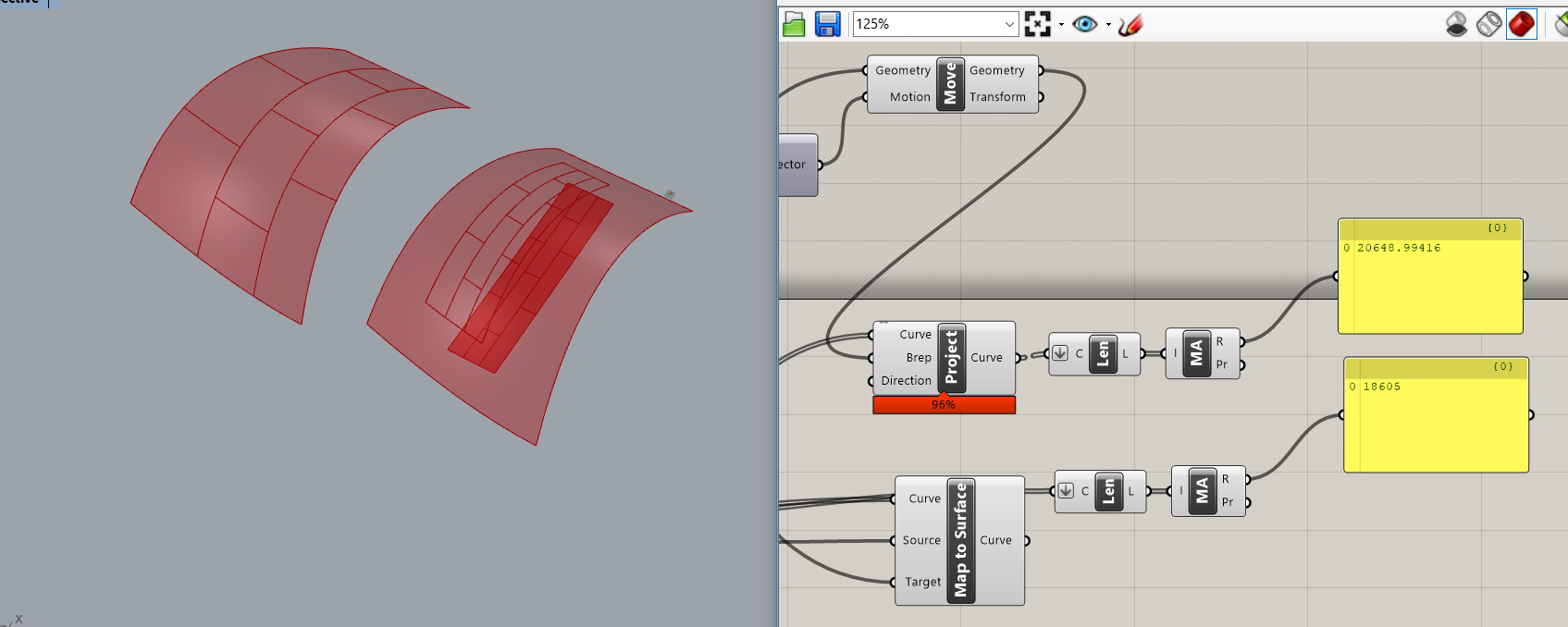Save the document with the floppy disk icon
Viewport: 1568px width, 627px height.
coord(827,24)
